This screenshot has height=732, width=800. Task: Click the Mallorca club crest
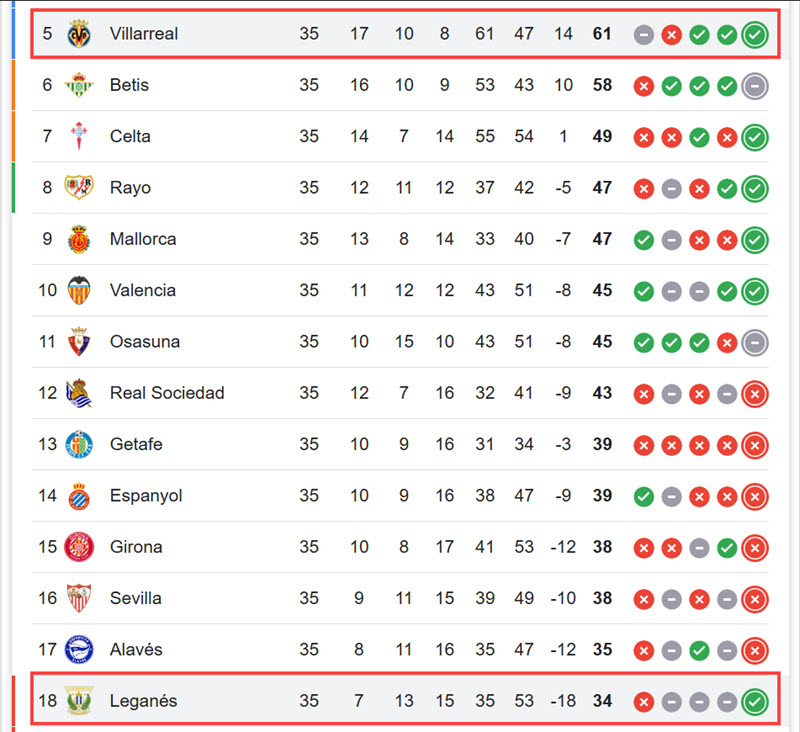tap(79, 239)
